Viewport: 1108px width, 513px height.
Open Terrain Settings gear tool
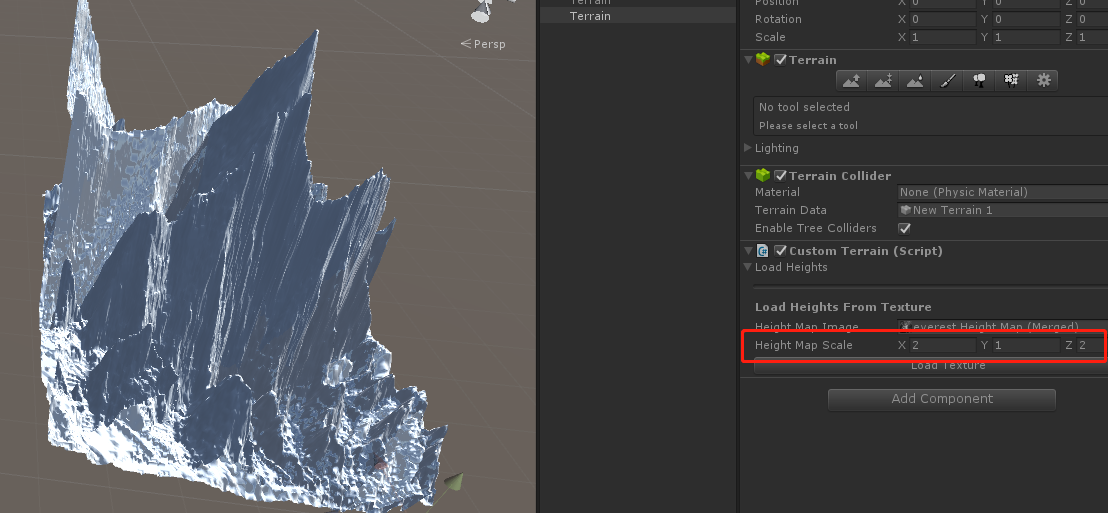(1044, 81)
